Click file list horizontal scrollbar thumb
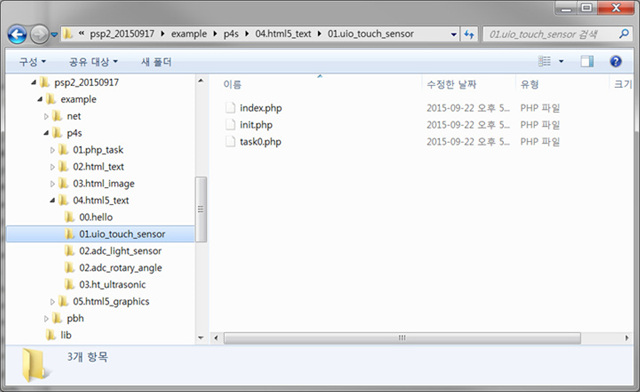 [x=402, y=338]
